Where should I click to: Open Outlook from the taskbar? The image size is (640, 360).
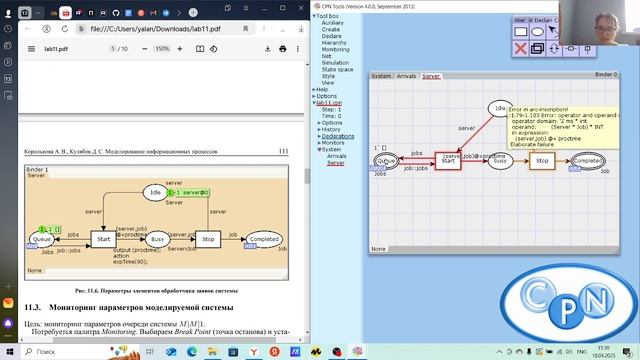(x=171, y=351)
